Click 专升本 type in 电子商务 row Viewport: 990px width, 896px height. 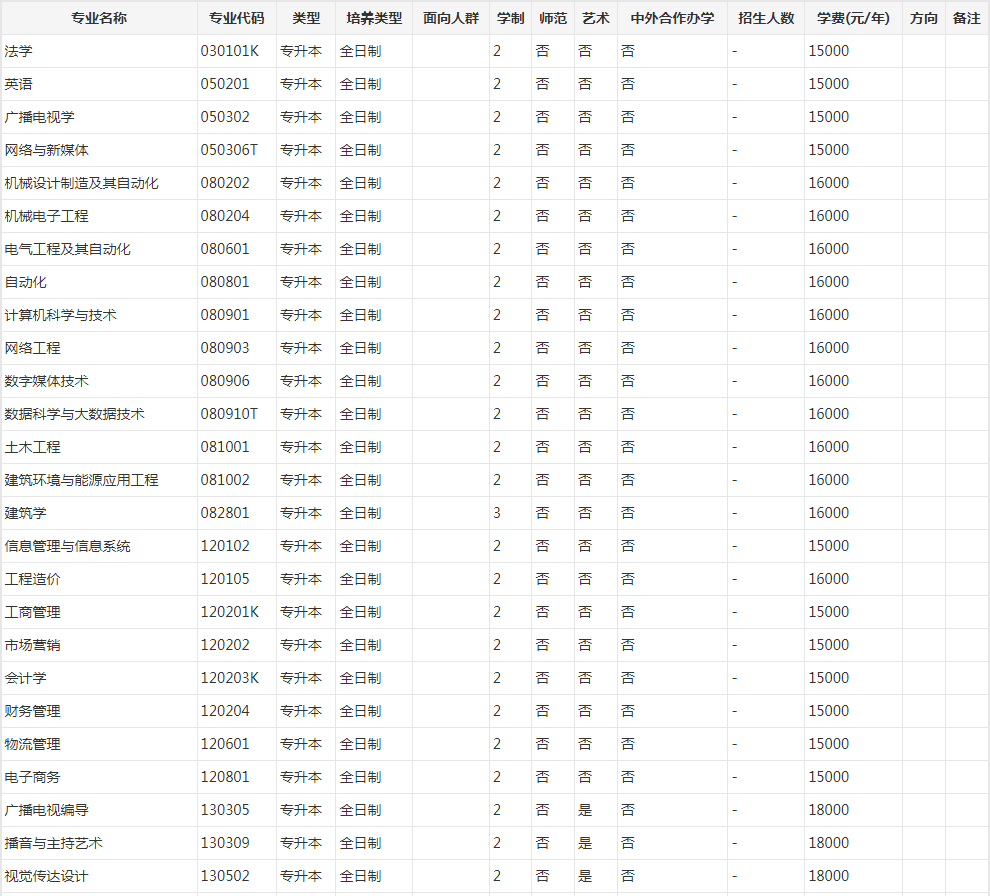[301, 777]
